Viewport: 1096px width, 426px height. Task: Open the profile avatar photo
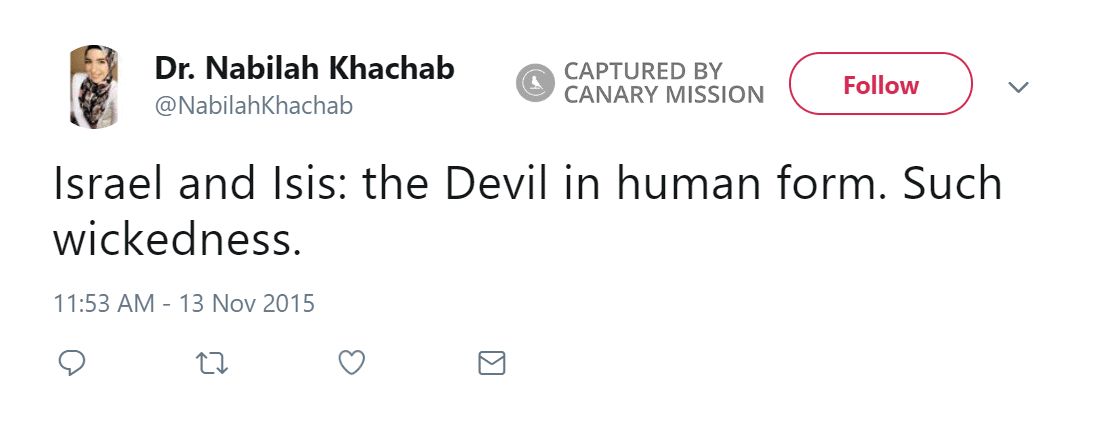[94, 86]
